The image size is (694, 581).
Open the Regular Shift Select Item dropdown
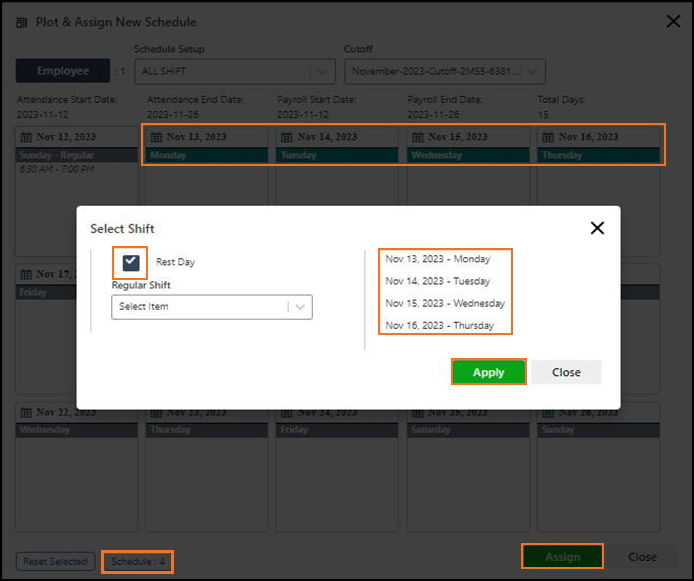(x=211, y=307)
